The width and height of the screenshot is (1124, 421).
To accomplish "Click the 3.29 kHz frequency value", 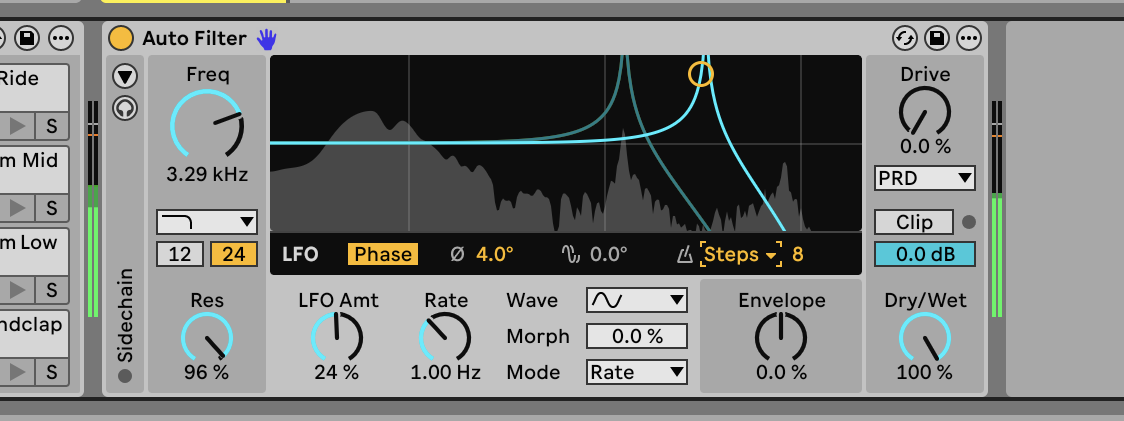I will click(207, 174).
